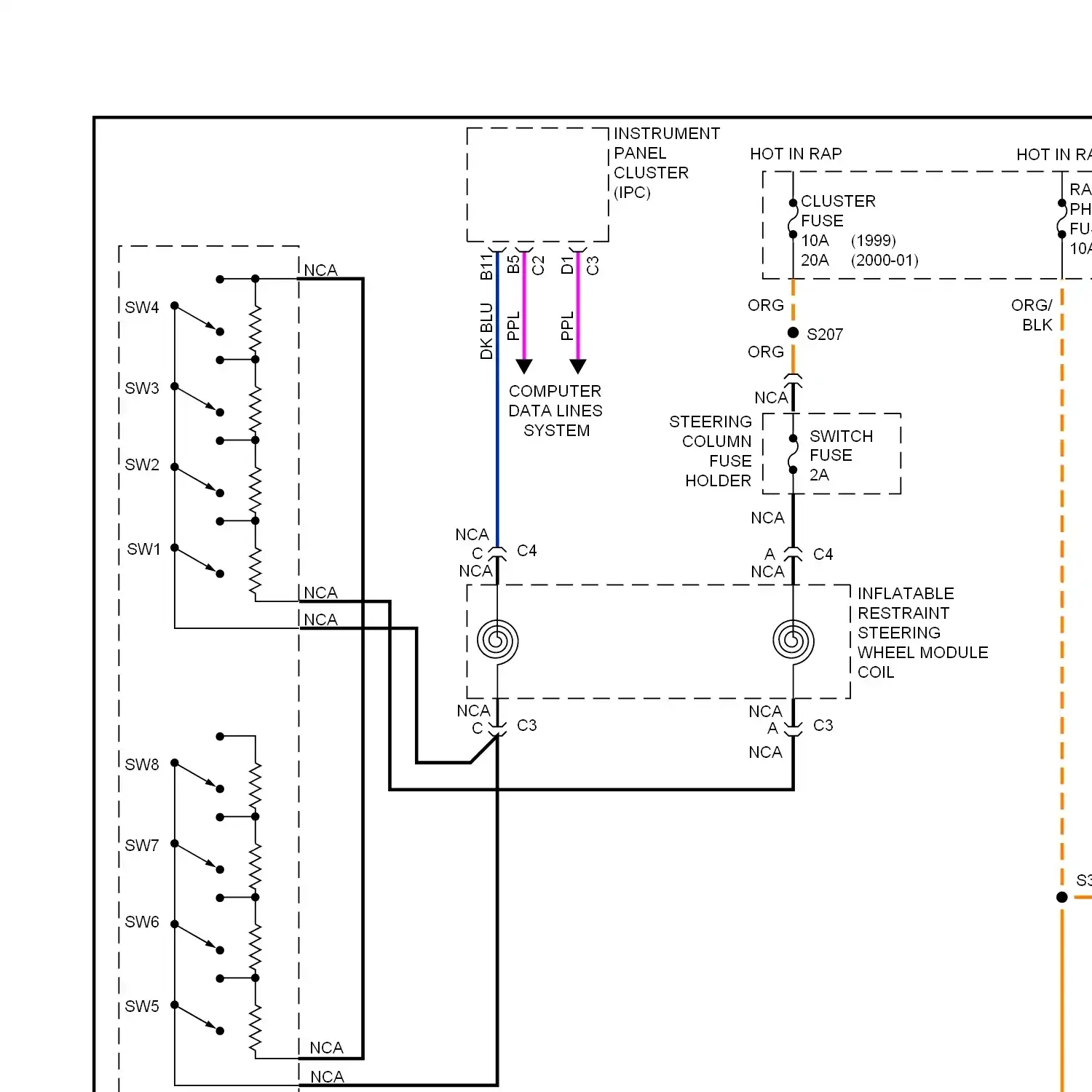Click the C2 connector label
1092x1092 pixels.
point(538,265)
